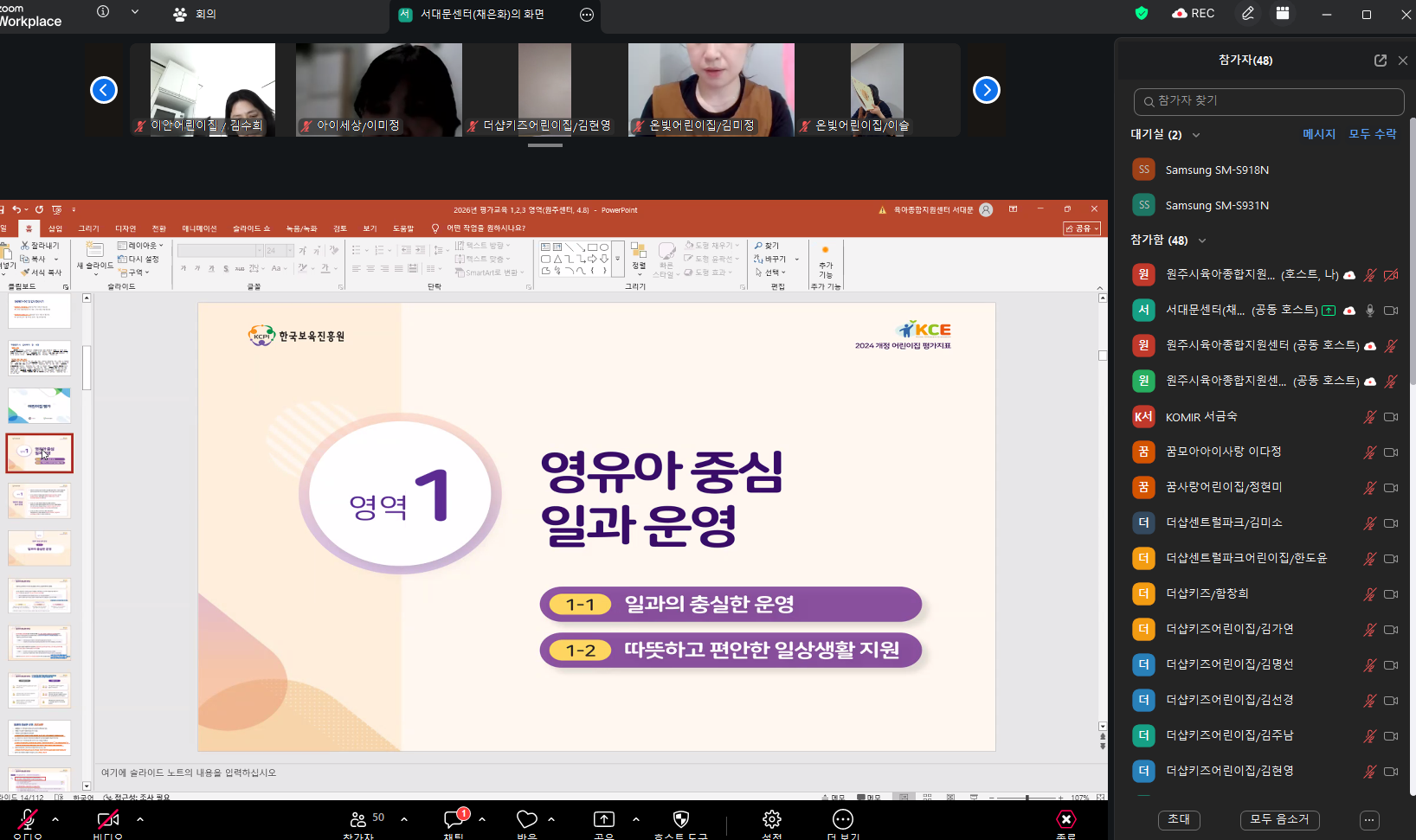Open the chat panel with unread badge
This screenshot has height=840, width=1416.
click(x=454, y=820)
